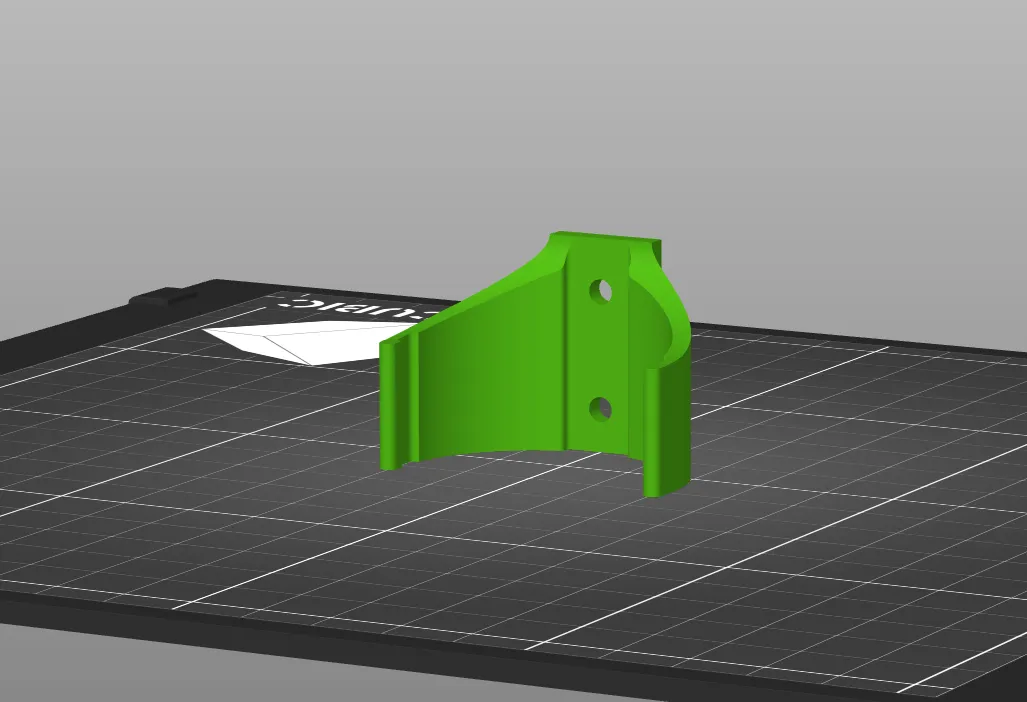Click the left grooved edge of the bracket
This screenshot has width=1027, height=702.
(x=400, y=403)
